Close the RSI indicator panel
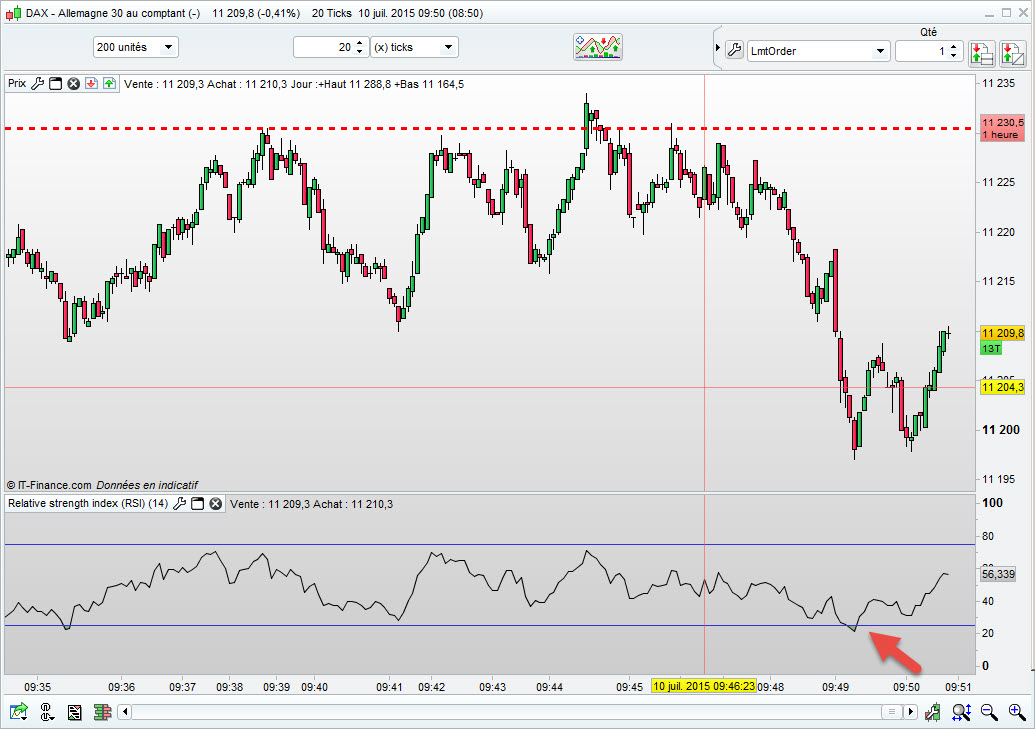The image size is (1035, 729). click(x=215, y=504)
